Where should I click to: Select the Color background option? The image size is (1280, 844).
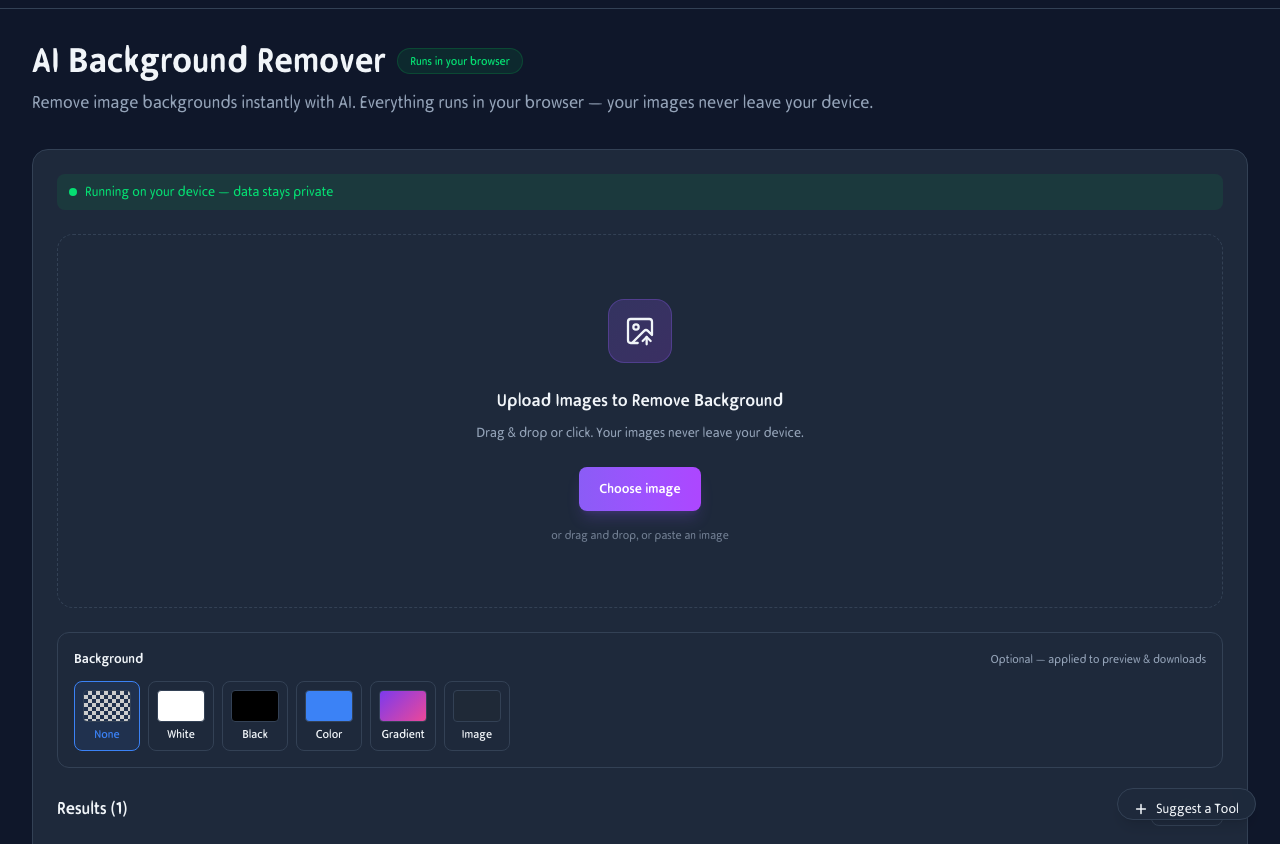tap(329, 716)
